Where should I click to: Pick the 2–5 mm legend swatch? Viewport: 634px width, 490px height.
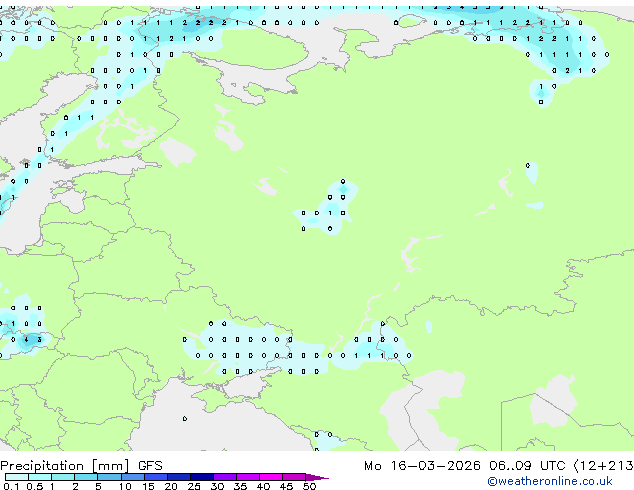[86, 477]
